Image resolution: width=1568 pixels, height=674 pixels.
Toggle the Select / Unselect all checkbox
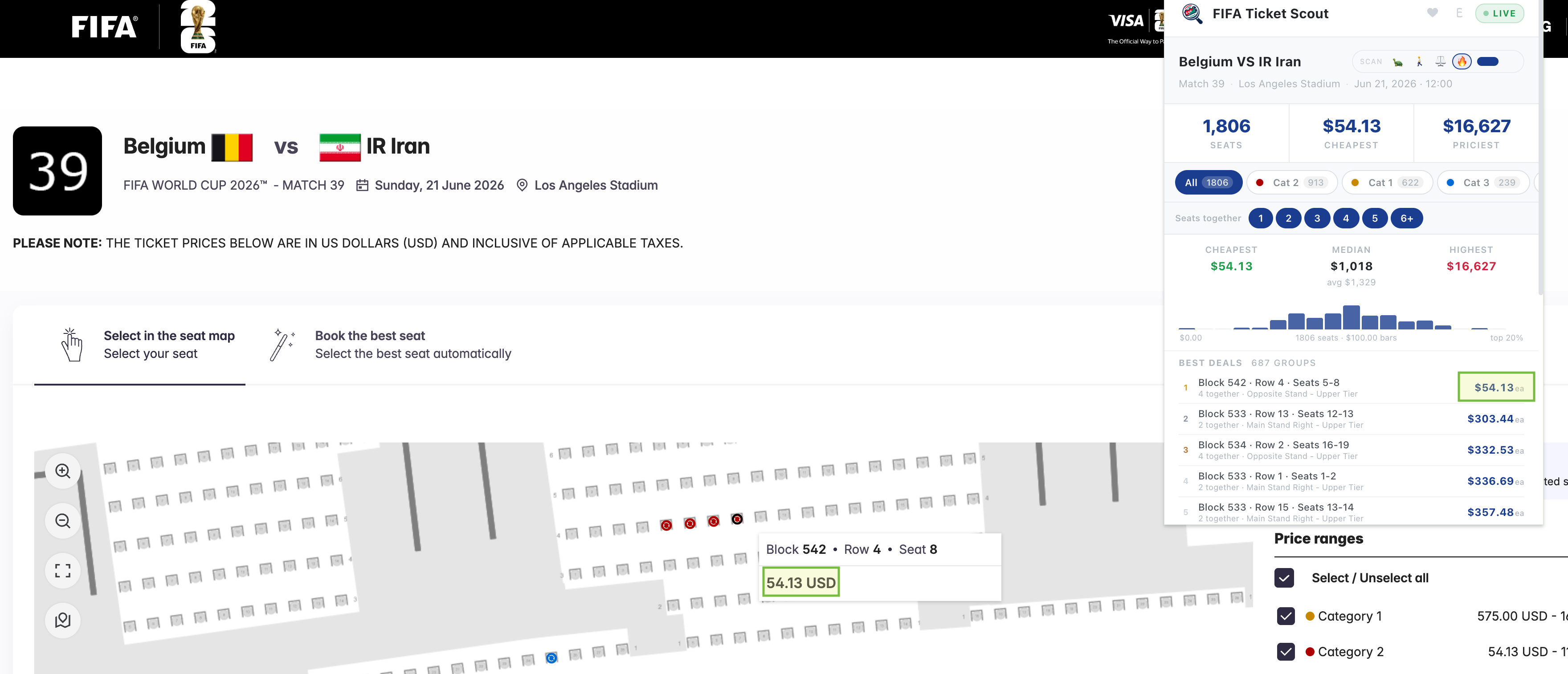coord(1285,577)
